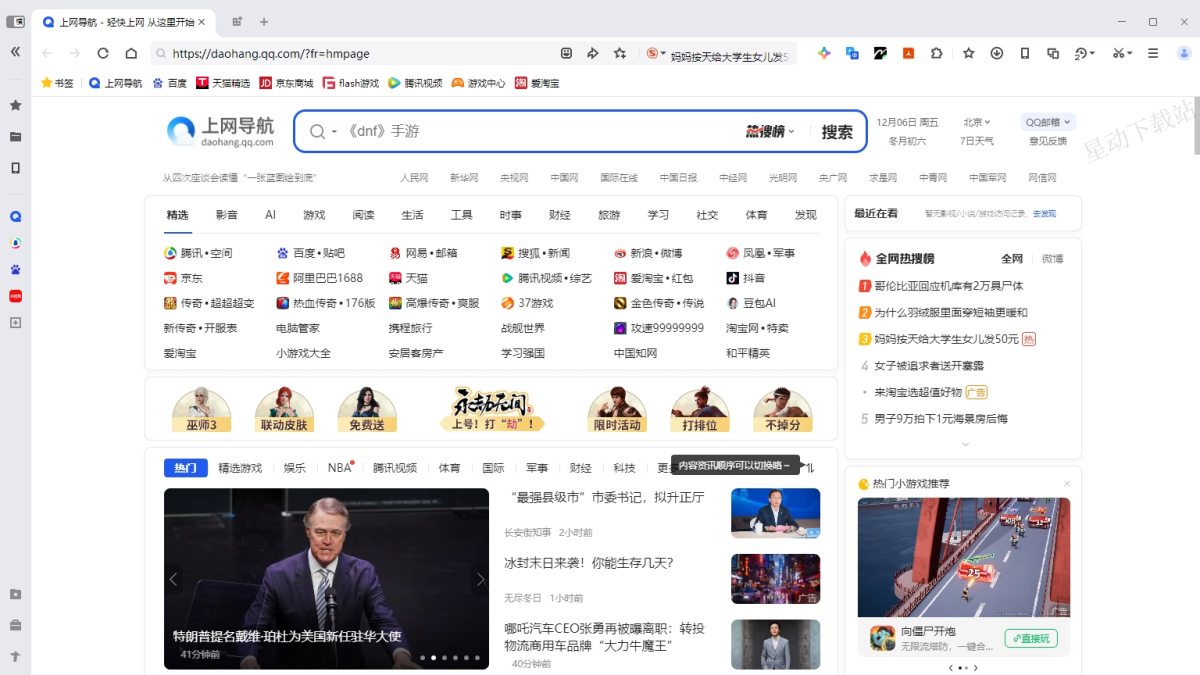Bookmark this page with the star-plus icon

620,53
